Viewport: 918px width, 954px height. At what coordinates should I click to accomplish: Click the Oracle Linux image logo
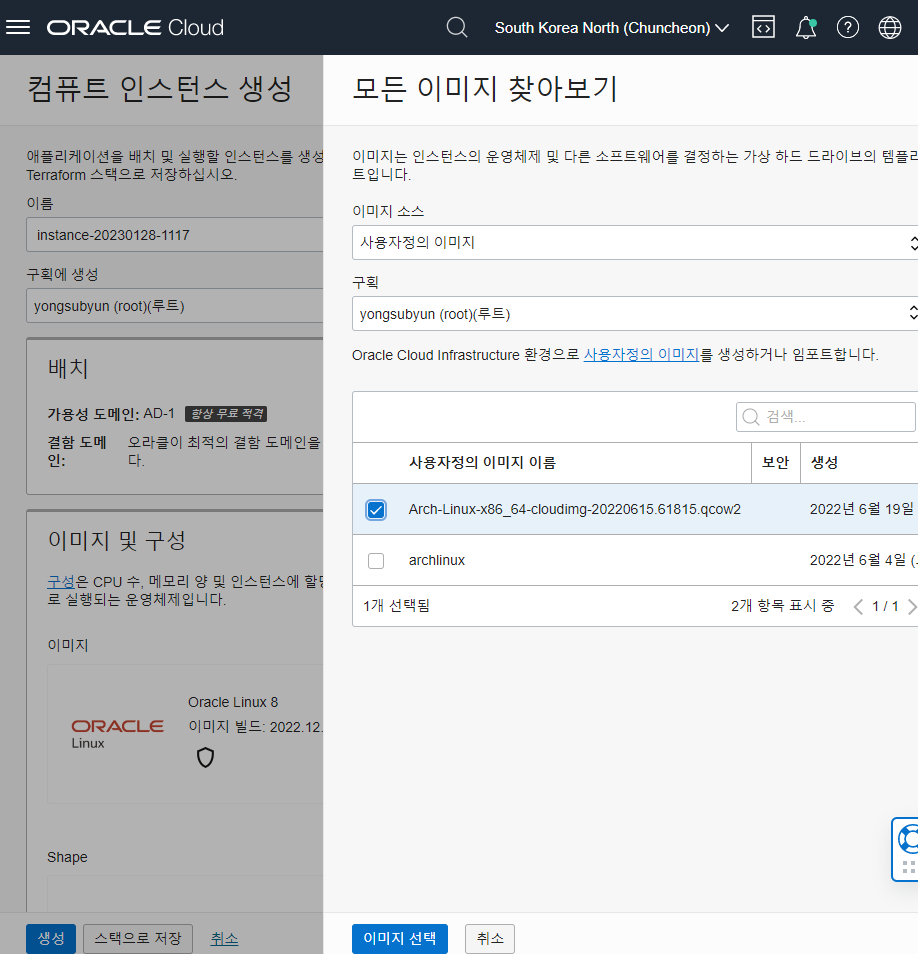117,734
